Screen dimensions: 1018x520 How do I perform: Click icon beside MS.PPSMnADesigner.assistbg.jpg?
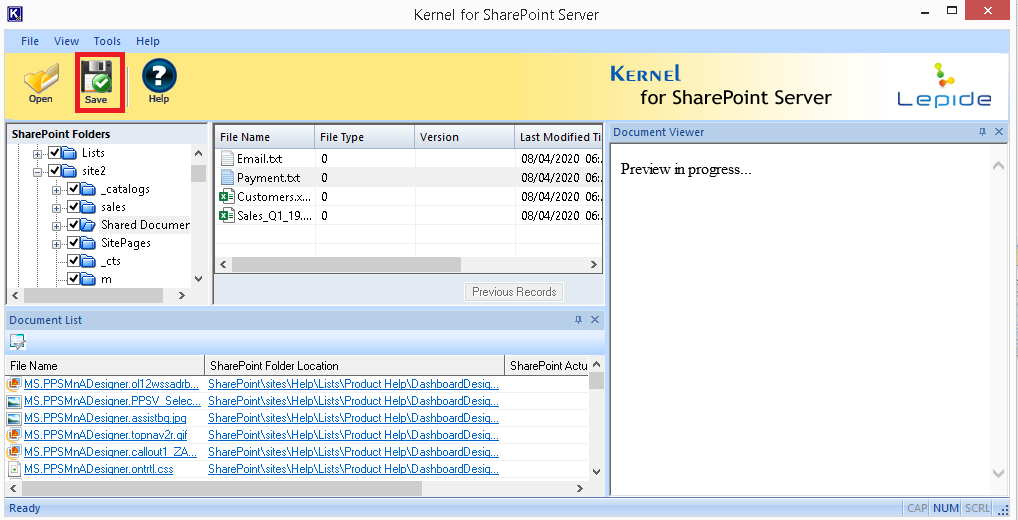click(x=14, y=419)
